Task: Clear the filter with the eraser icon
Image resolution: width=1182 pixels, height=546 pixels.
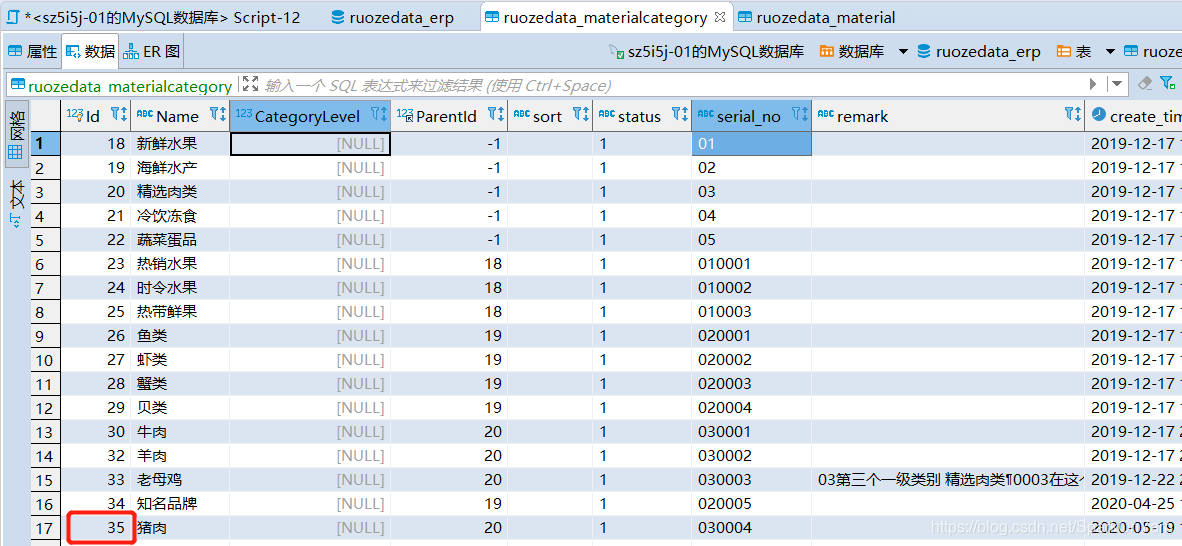Action: (1144, 83)
